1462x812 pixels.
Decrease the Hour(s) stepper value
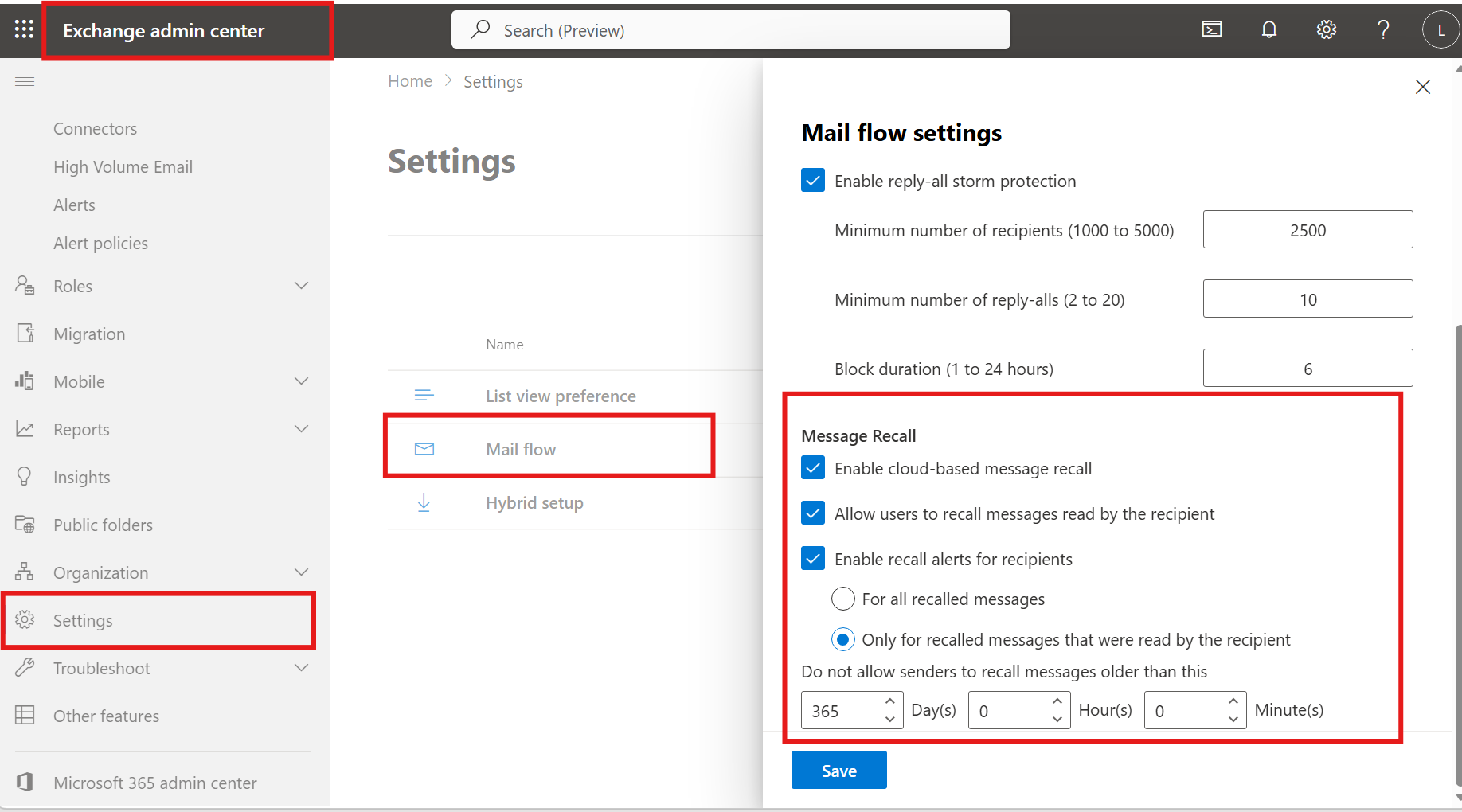tap(1057, 719)
